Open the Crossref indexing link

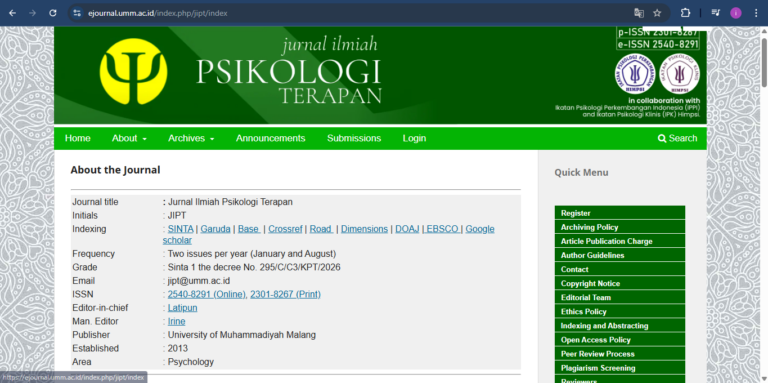(x=285, y=229)
